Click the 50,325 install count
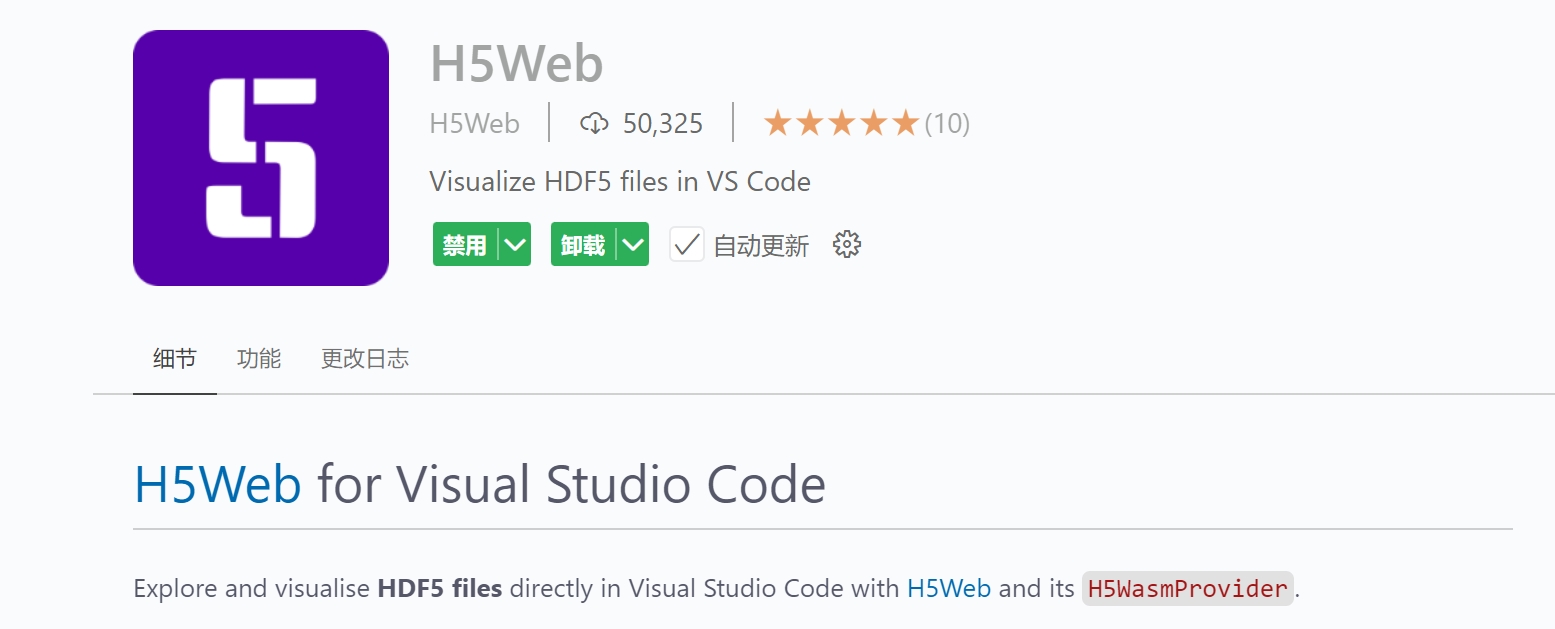Image resolution: width=1555 pixels, height=629 pixels. click(x=663, y=124)
